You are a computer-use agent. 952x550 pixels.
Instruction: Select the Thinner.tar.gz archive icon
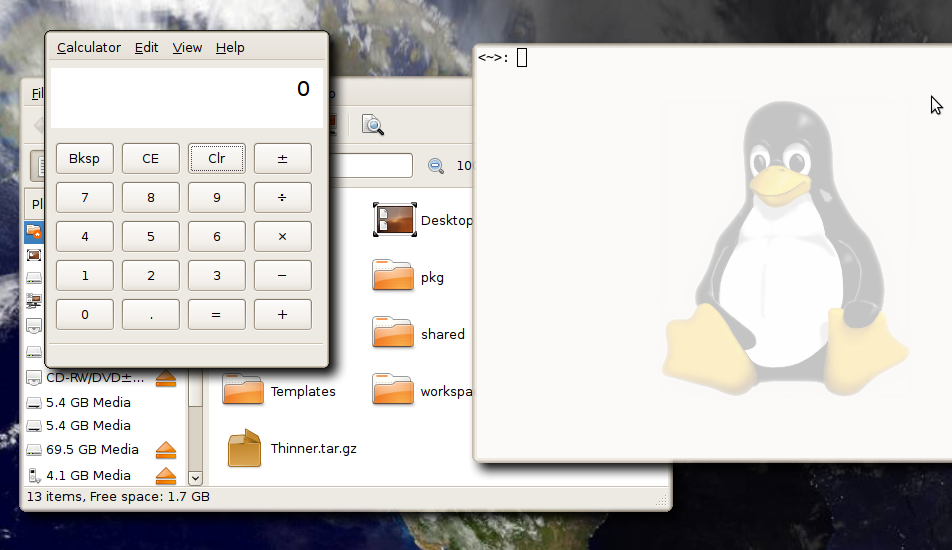[x=244, y=448]
